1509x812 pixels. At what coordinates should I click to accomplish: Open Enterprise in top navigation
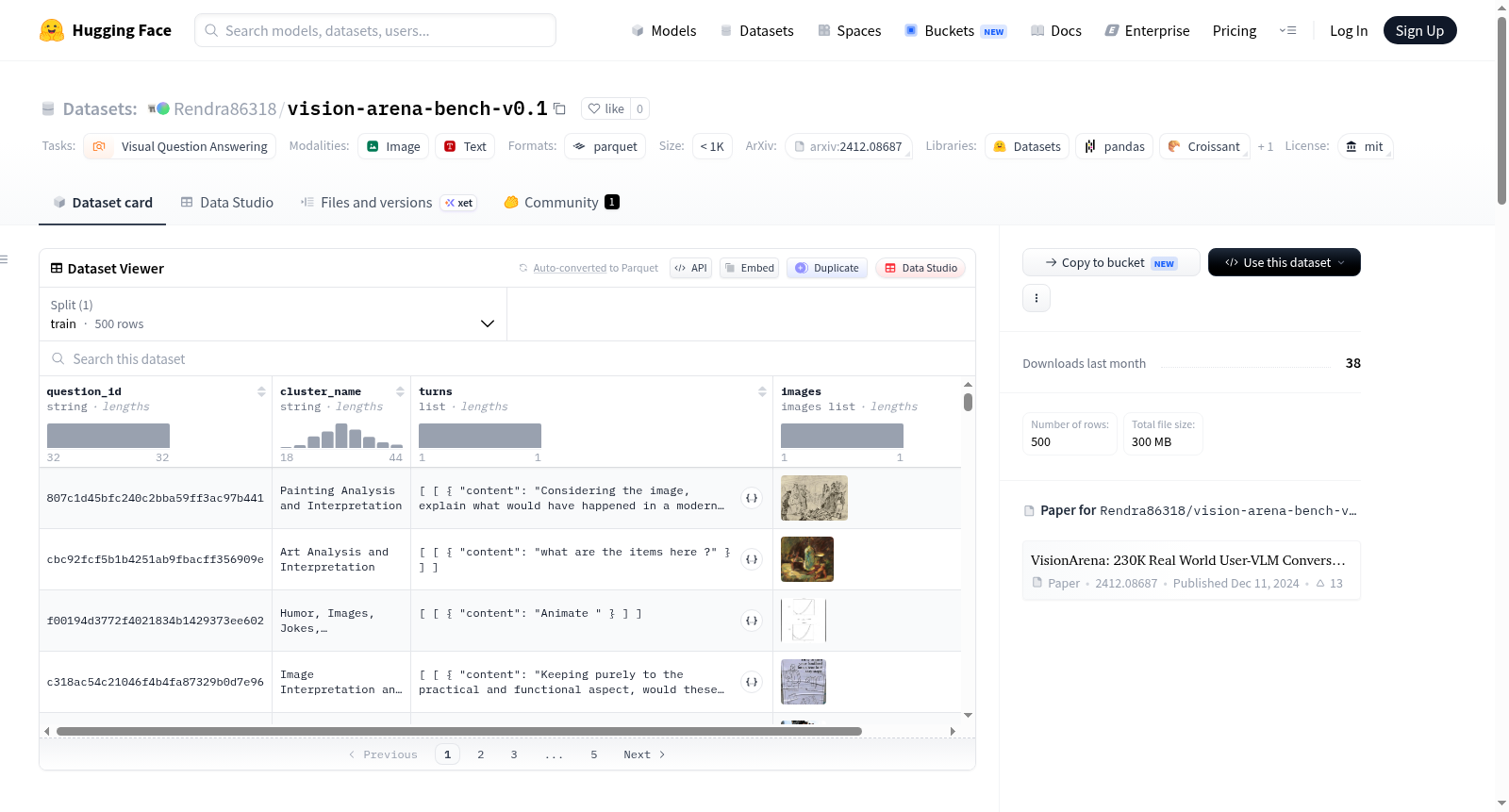1147,30
